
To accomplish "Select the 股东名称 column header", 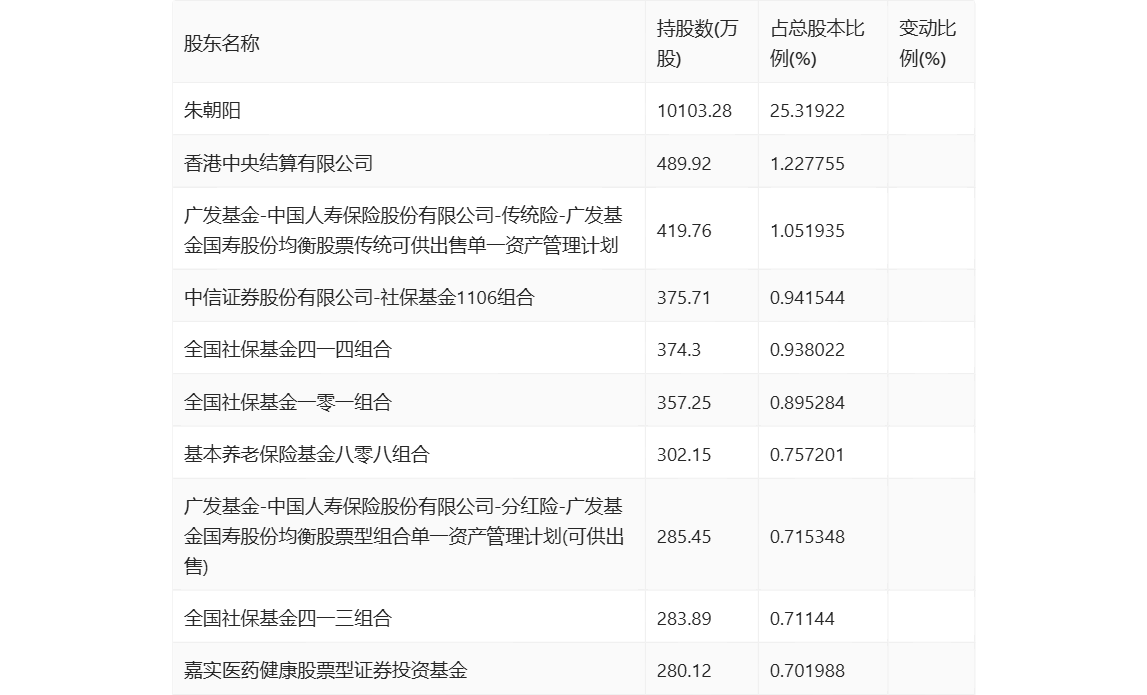I will [x=222, y=44].
